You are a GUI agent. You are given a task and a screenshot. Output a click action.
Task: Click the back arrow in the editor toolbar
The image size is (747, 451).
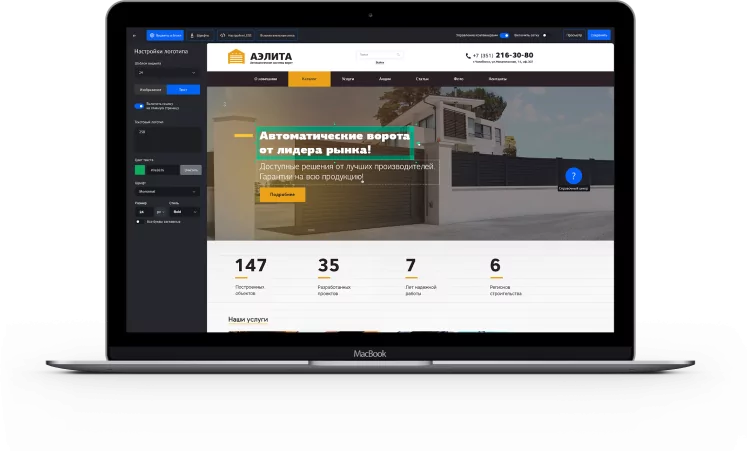134,35
